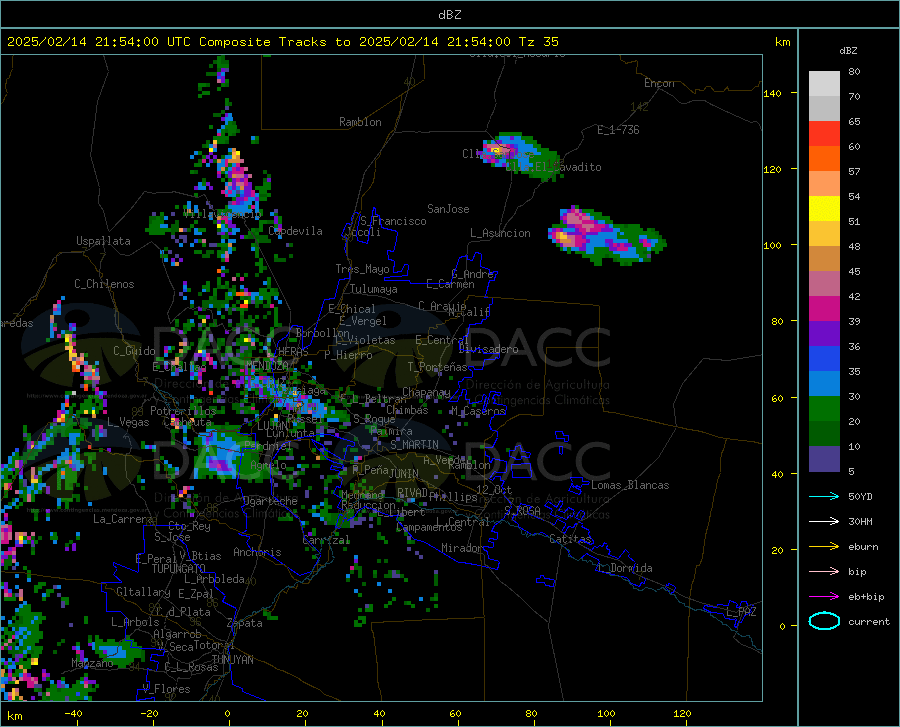This screenshot has height=727, width=900.
Task: Click the Anchoris place label
Action: coord(257,552)
